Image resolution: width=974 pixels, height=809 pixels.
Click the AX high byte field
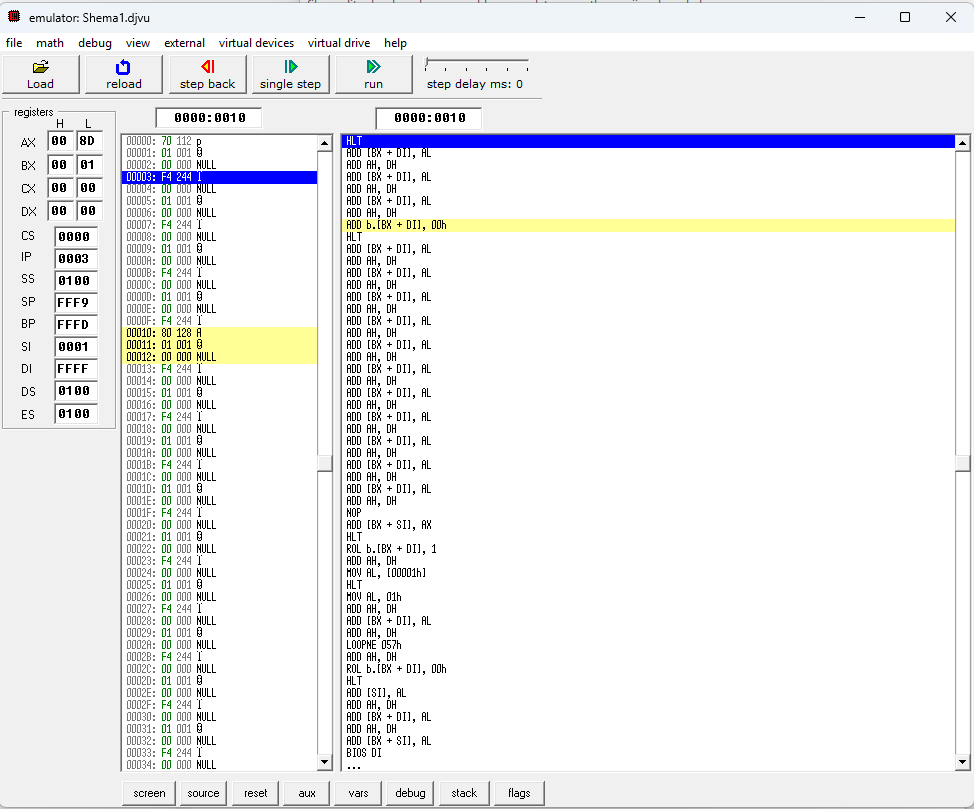(60, 141)
